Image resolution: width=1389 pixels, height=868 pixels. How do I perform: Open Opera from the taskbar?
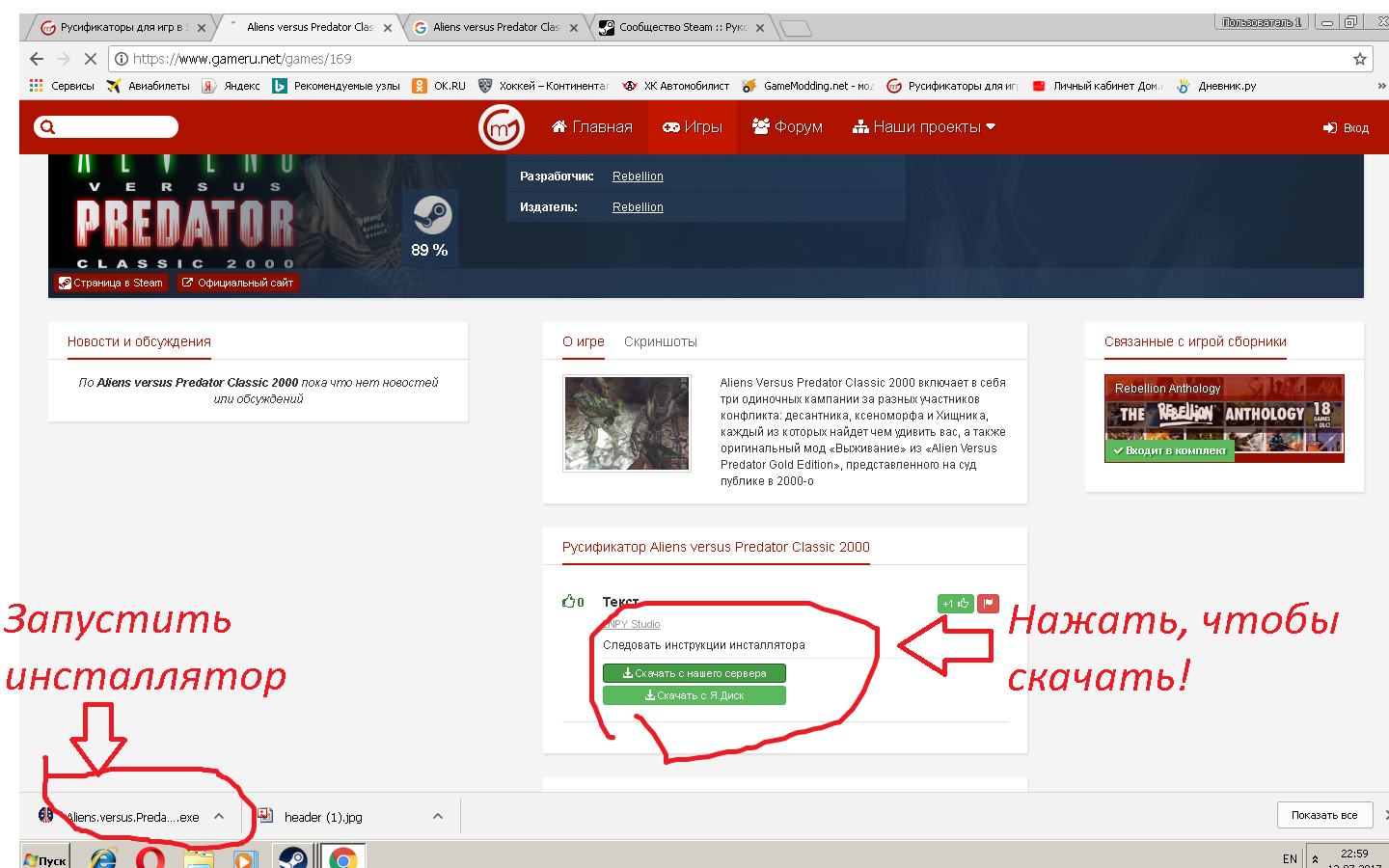click(x=150, y=857)
